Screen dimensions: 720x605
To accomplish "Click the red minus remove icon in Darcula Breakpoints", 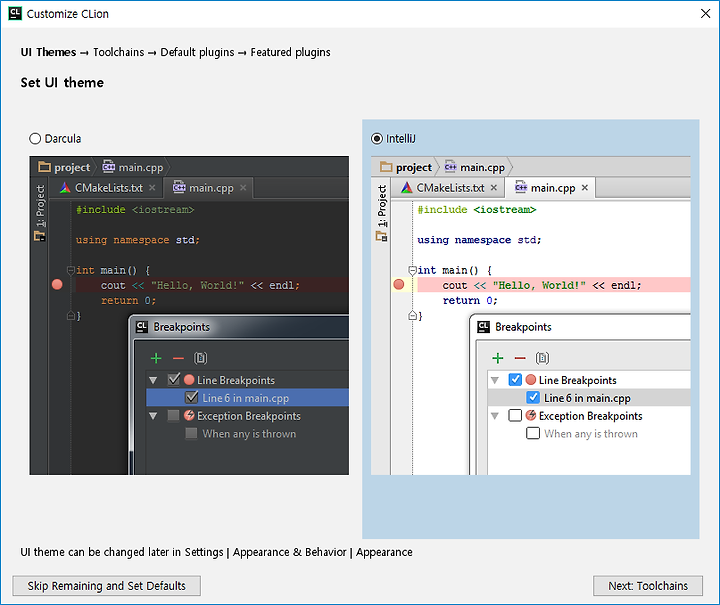I will pos(178,358).
